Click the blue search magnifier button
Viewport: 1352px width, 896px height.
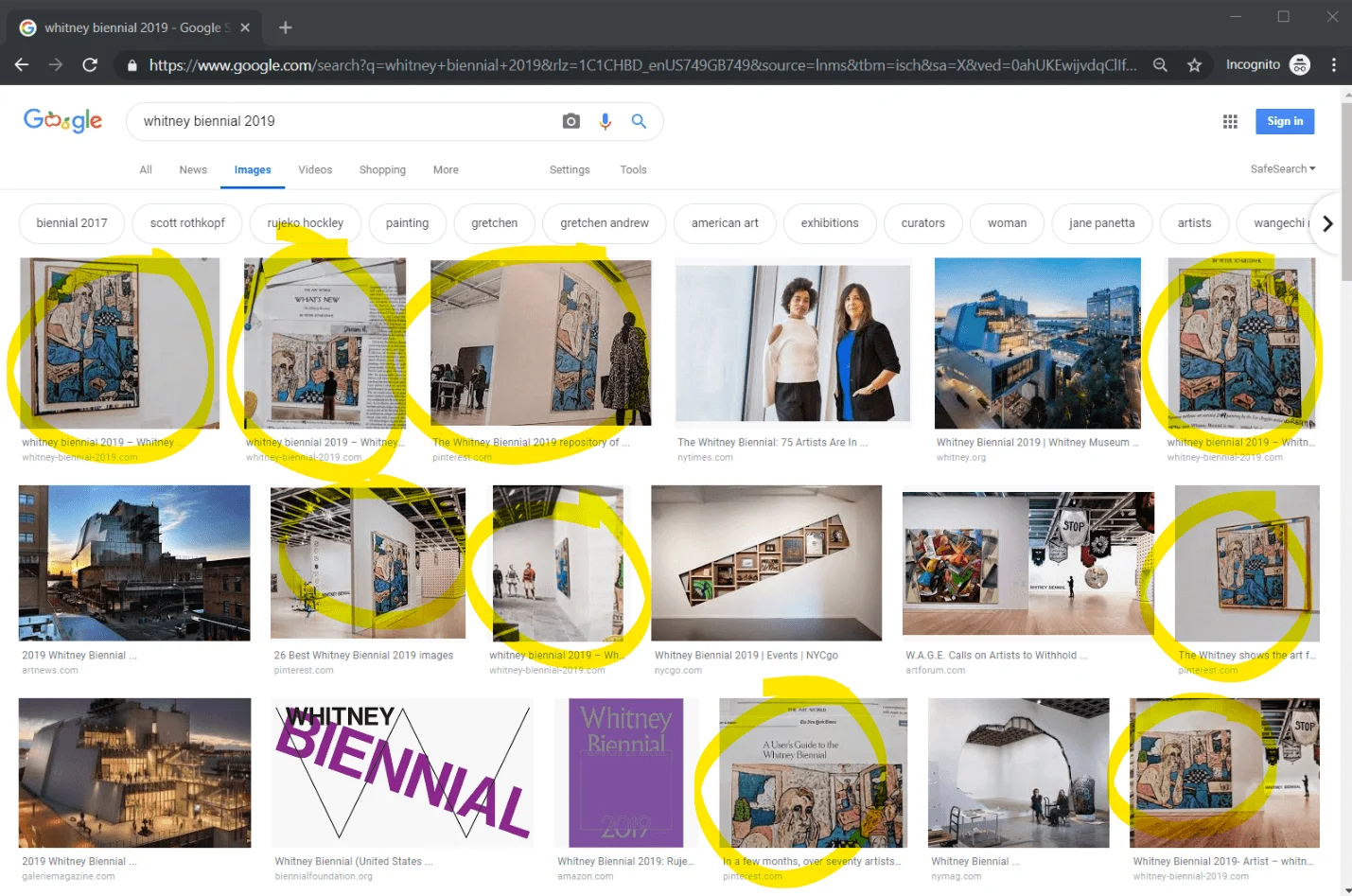[x=639, y=121]
